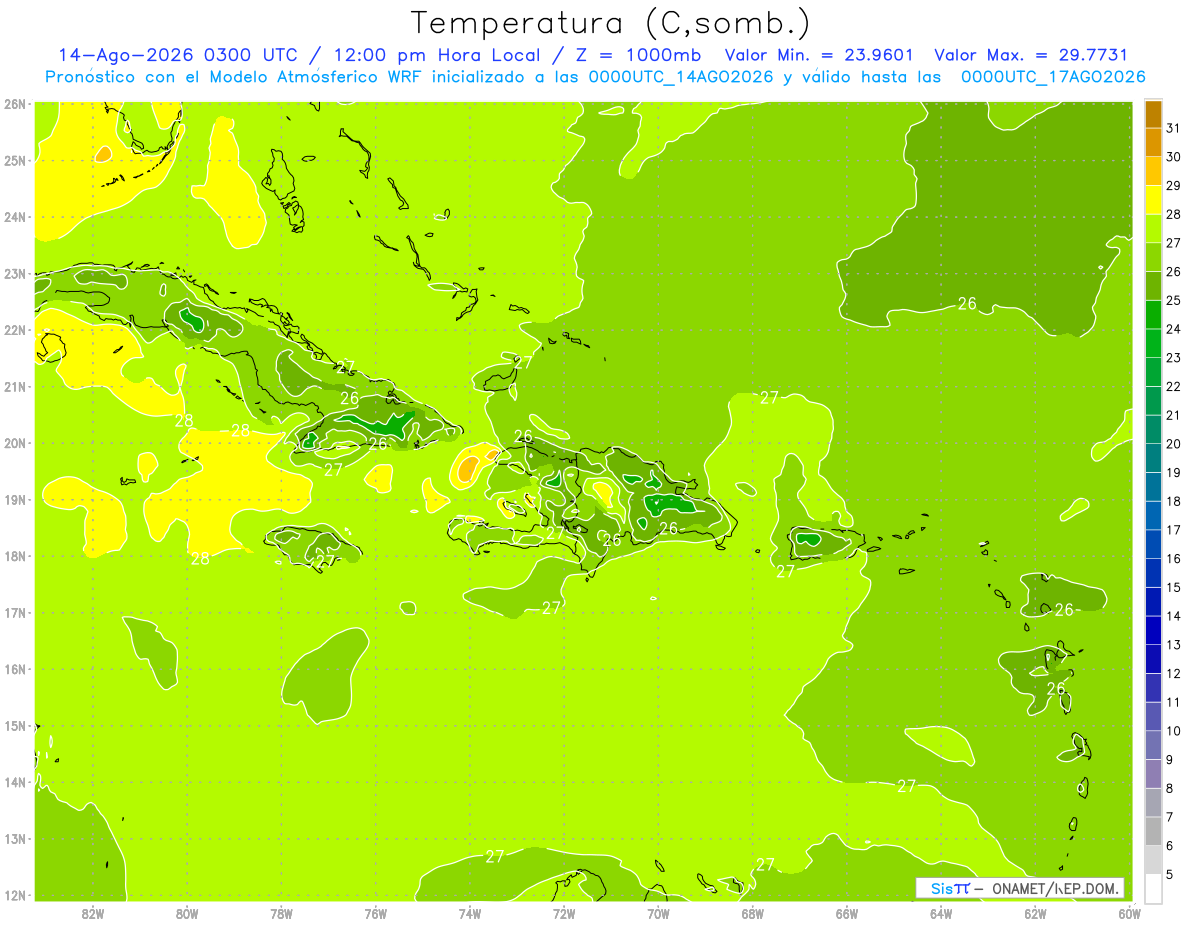
Task: Click the '20N' latitude axis label
Action: pos(15,443)
